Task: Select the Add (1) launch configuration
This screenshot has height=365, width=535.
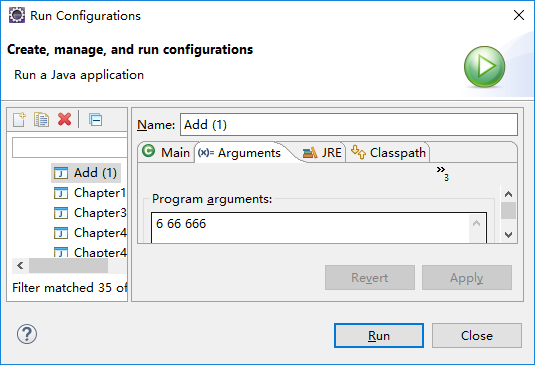Action: (x=86, y=173)
